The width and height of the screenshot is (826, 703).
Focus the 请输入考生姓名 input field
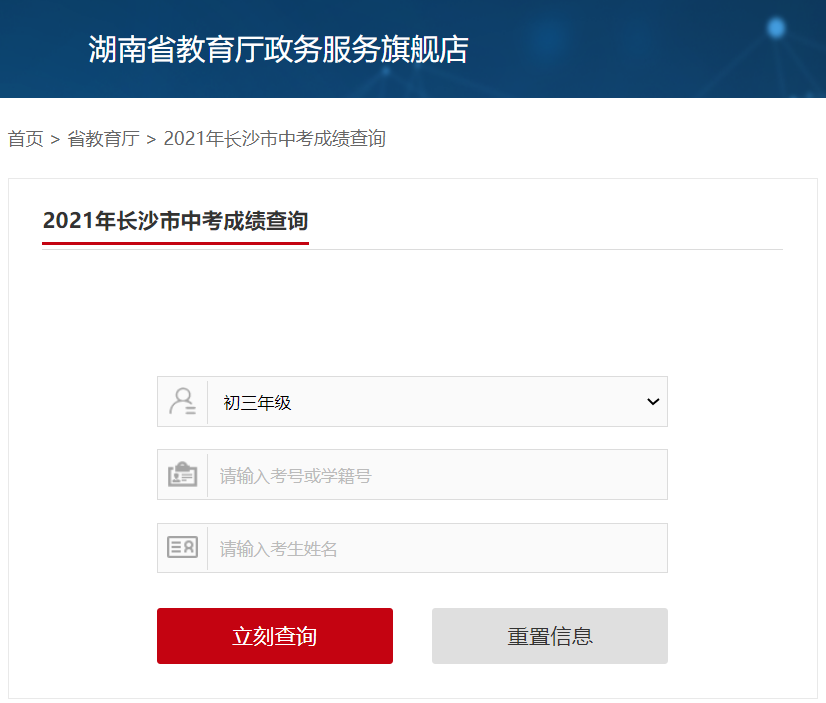tap(437, 548)
